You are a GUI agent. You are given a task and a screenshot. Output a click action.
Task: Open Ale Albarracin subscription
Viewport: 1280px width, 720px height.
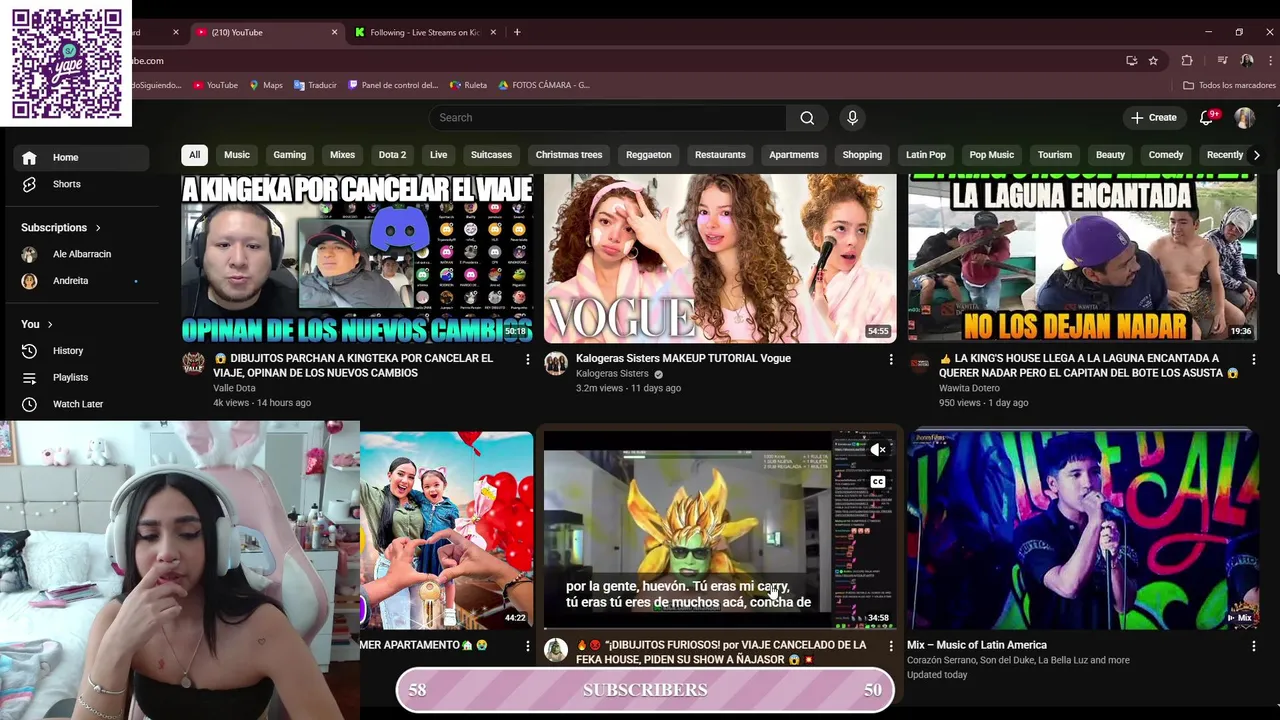tap(81, 254)
